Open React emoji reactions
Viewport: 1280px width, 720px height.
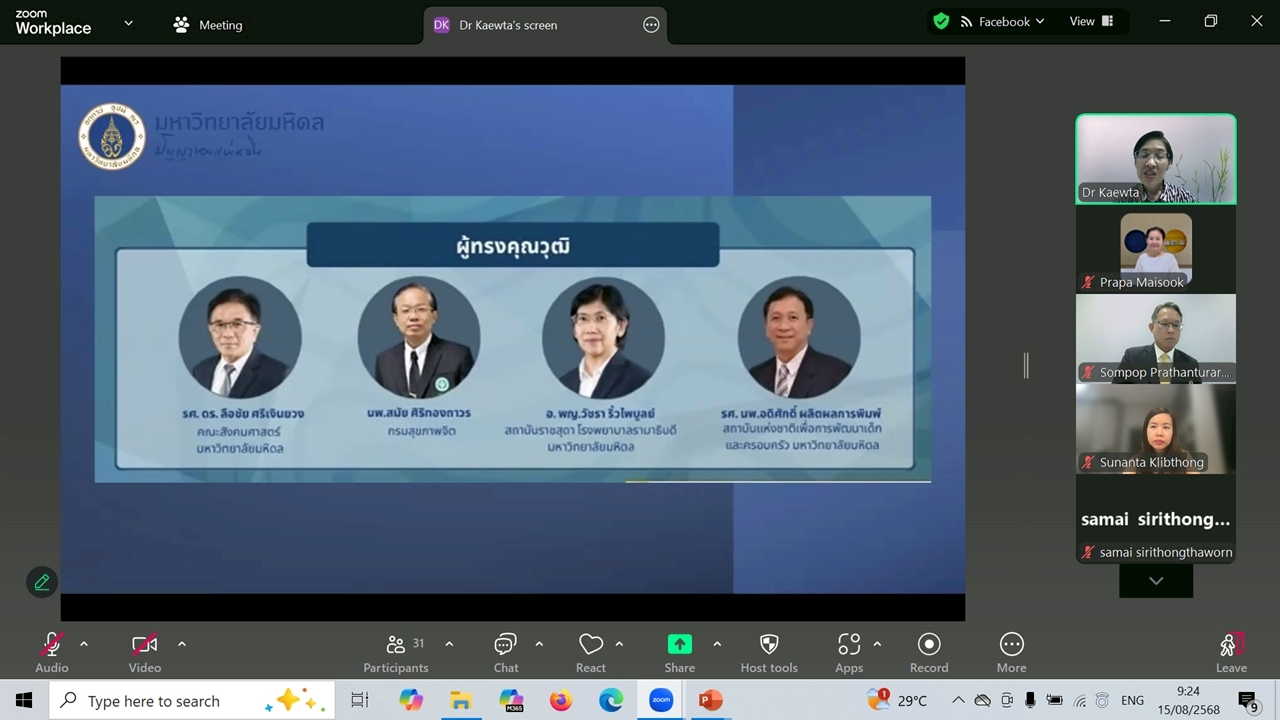tap(591, 652)
